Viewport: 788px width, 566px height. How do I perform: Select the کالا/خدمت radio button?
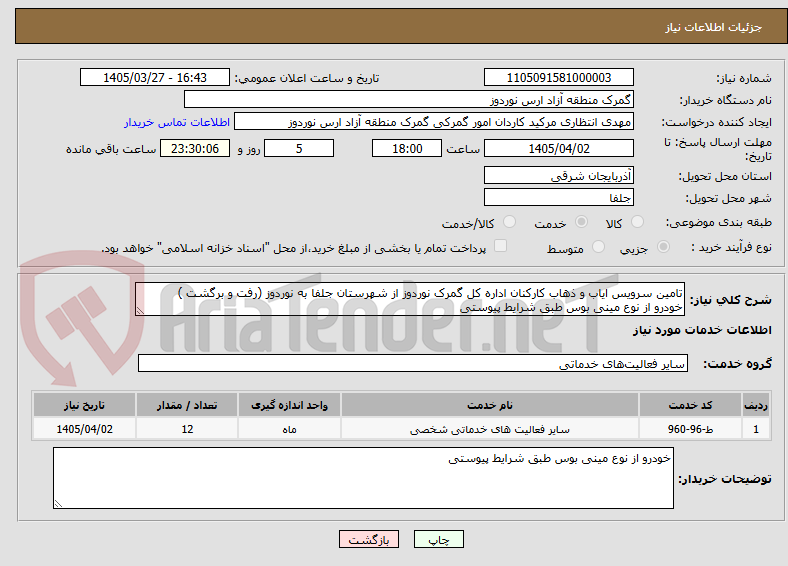tap(510, 222)
